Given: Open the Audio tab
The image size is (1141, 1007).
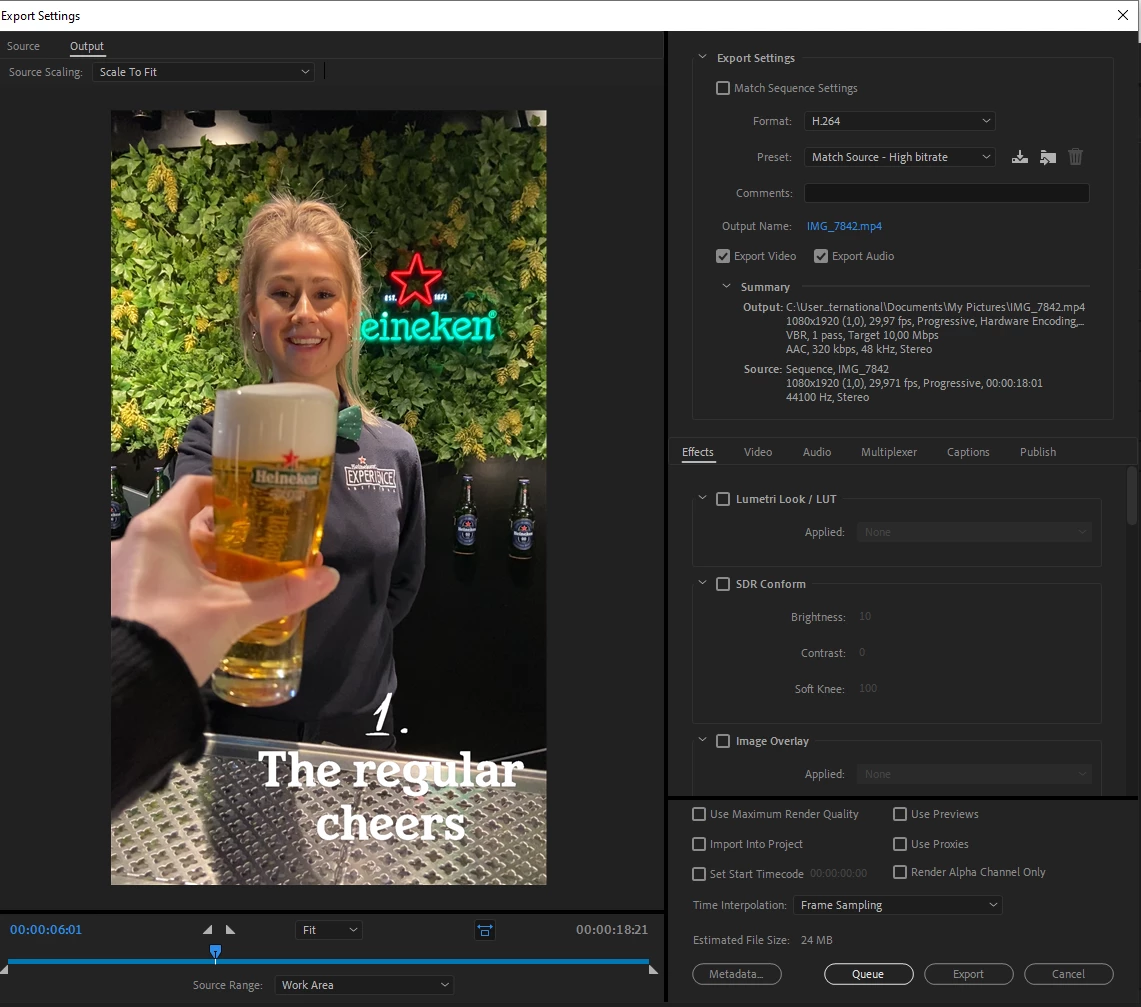Looking at the screenshot, I should click(x=816, y=452).
